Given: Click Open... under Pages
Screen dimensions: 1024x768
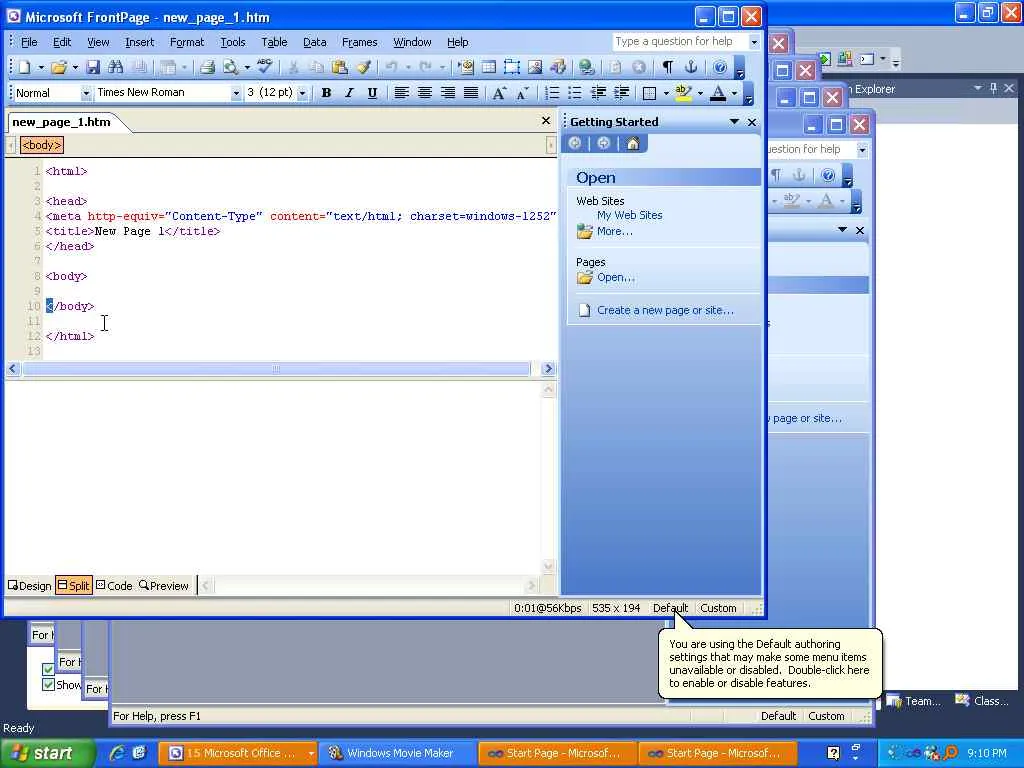Looking at the screenshot, I should point(616,277).
